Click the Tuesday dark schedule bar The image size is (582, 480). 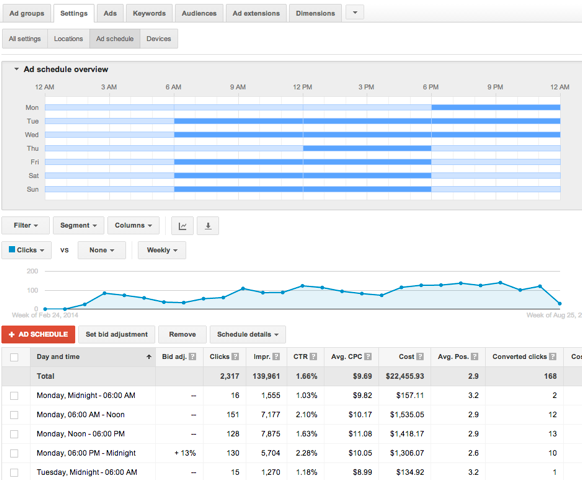coord(367,121)
